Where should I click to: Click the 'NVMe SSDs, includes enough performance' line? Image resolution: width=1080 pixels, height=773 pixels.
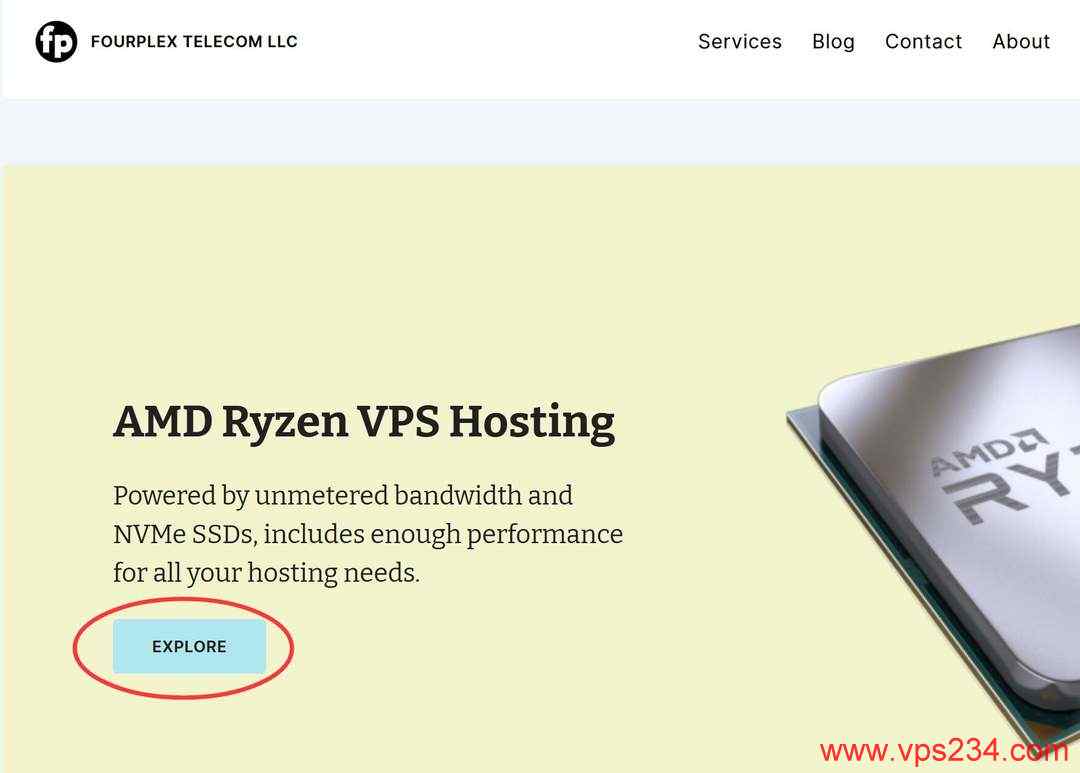(x=368, y=534)
